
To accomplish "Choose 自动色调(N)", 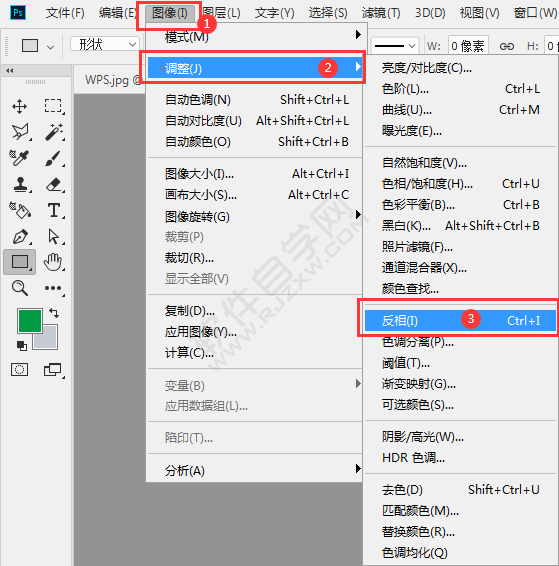I will tap(255, 100).
